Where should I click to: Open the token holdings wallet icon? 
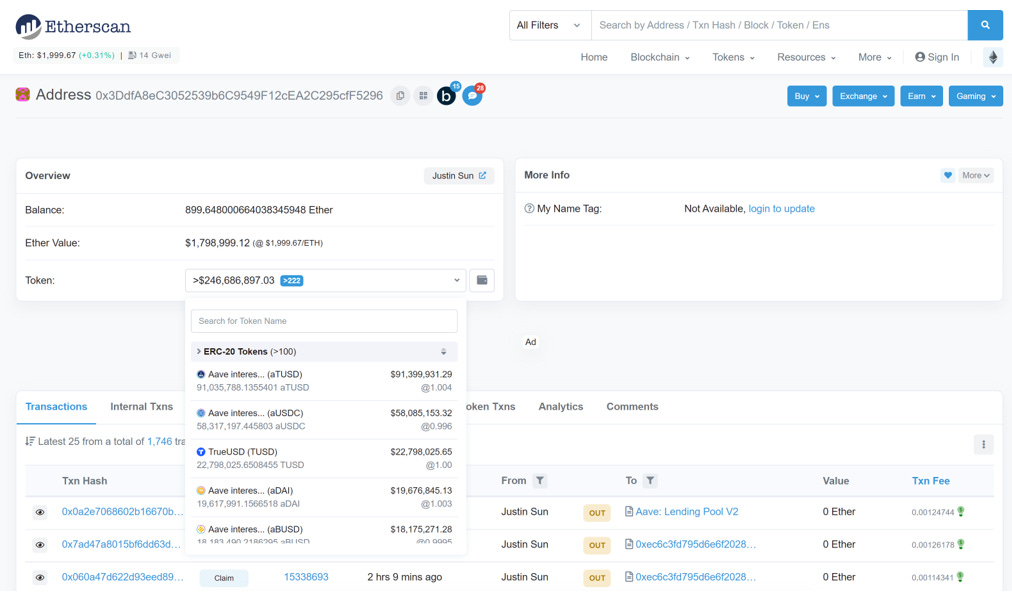click(481, 280)
